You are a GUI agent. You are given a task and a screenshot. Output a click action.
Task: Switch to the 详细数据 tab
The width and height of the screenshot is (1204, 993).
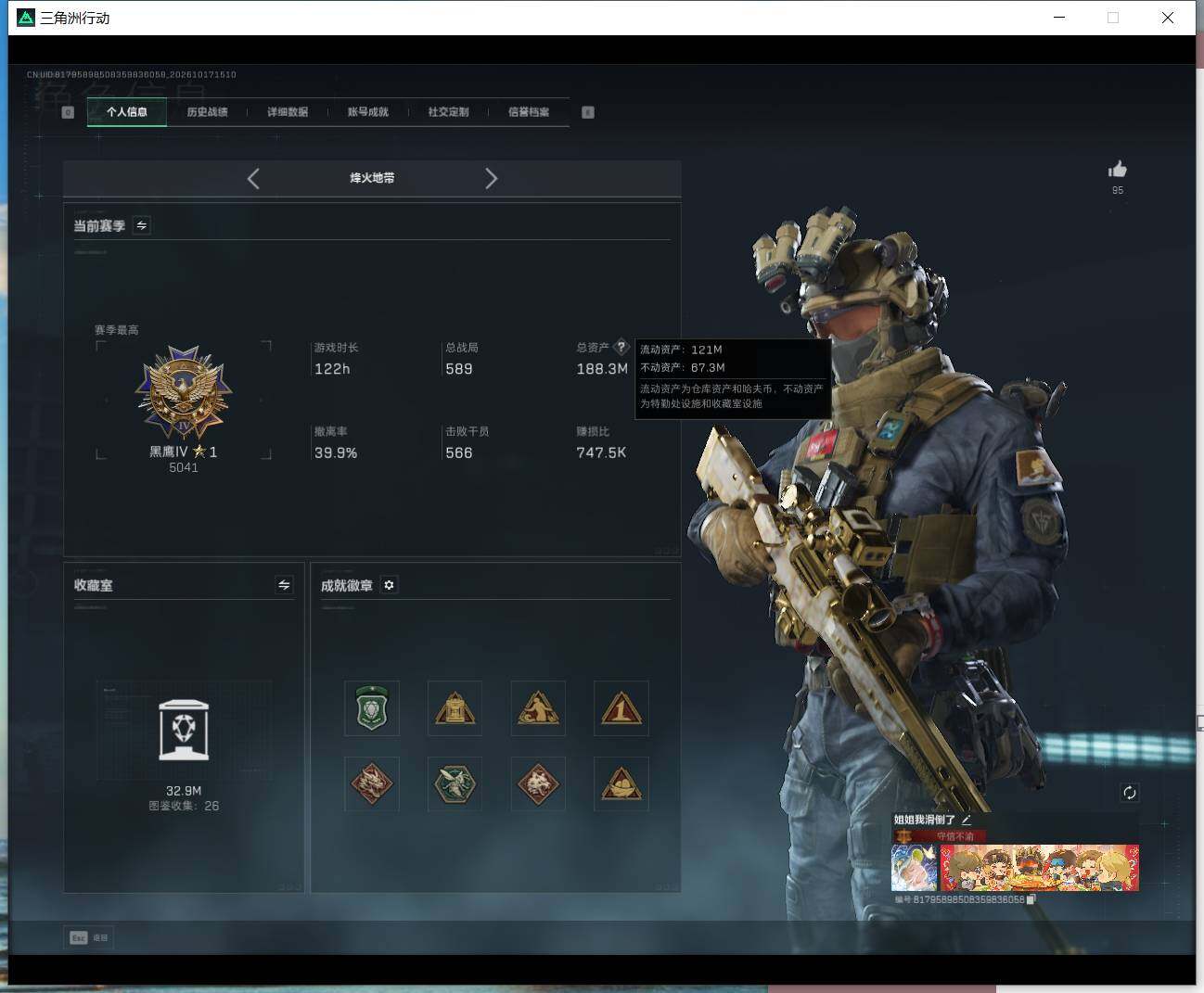click(x=288, y=112)
